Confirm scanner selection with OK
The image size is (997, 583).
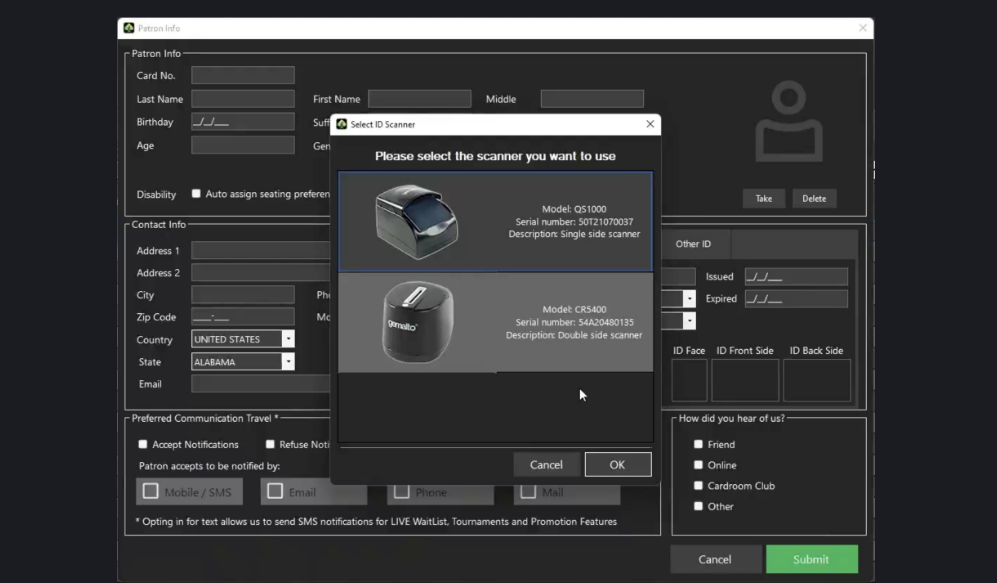pos(617,465)
